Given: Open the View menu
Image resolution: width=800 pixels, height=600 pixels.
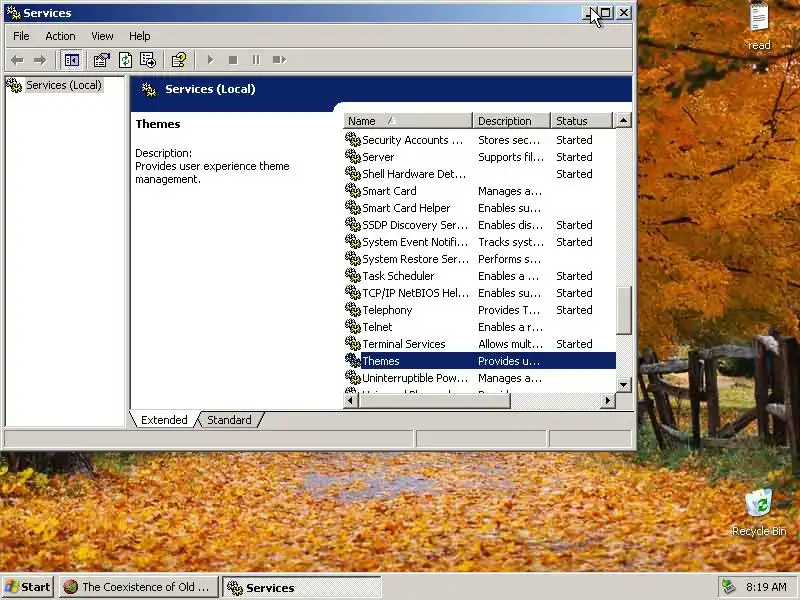Looking at the screenshot, I should pyautogui.click(x=102, y=36).
